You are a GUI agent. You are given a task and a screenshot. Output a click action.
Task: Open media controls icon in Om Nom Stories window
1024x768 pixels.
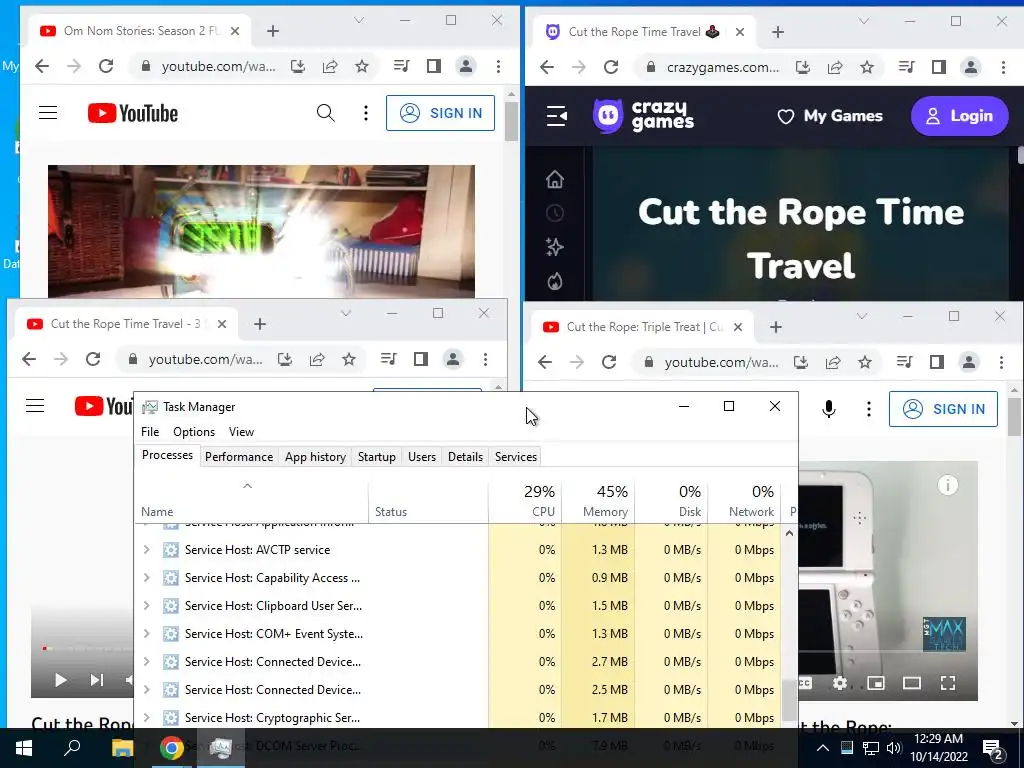(x=402, y=66)
